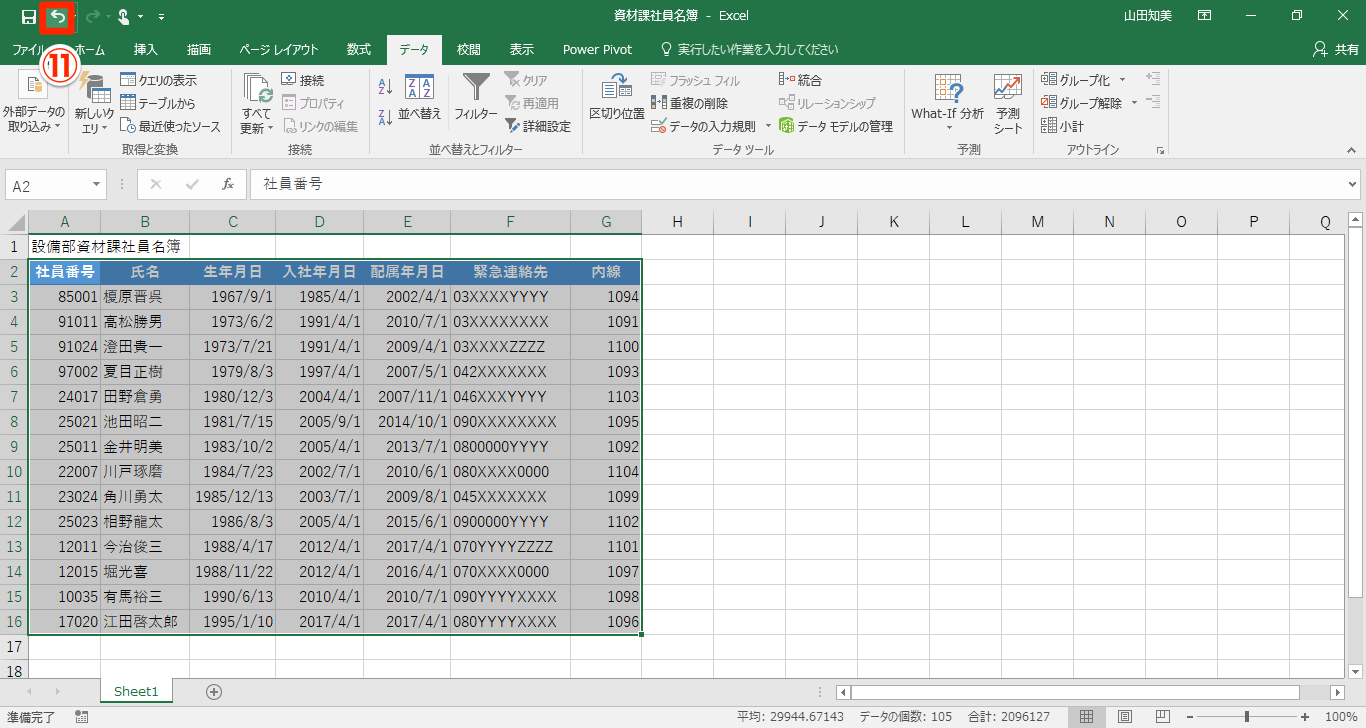The image size is (1366, 728).
Task: Switch to Page Break Preview in status bar
Action: (1162, 717)
